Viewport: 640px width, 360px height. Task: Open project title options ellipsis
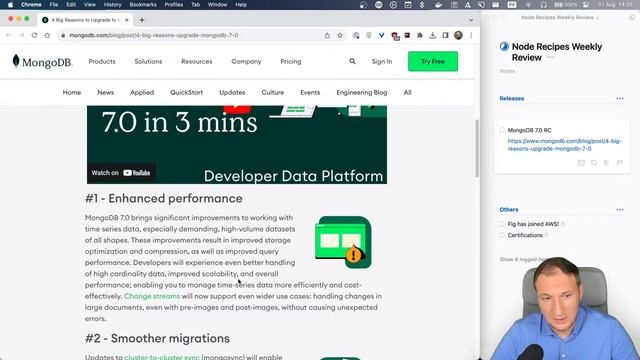click(551, 58)
